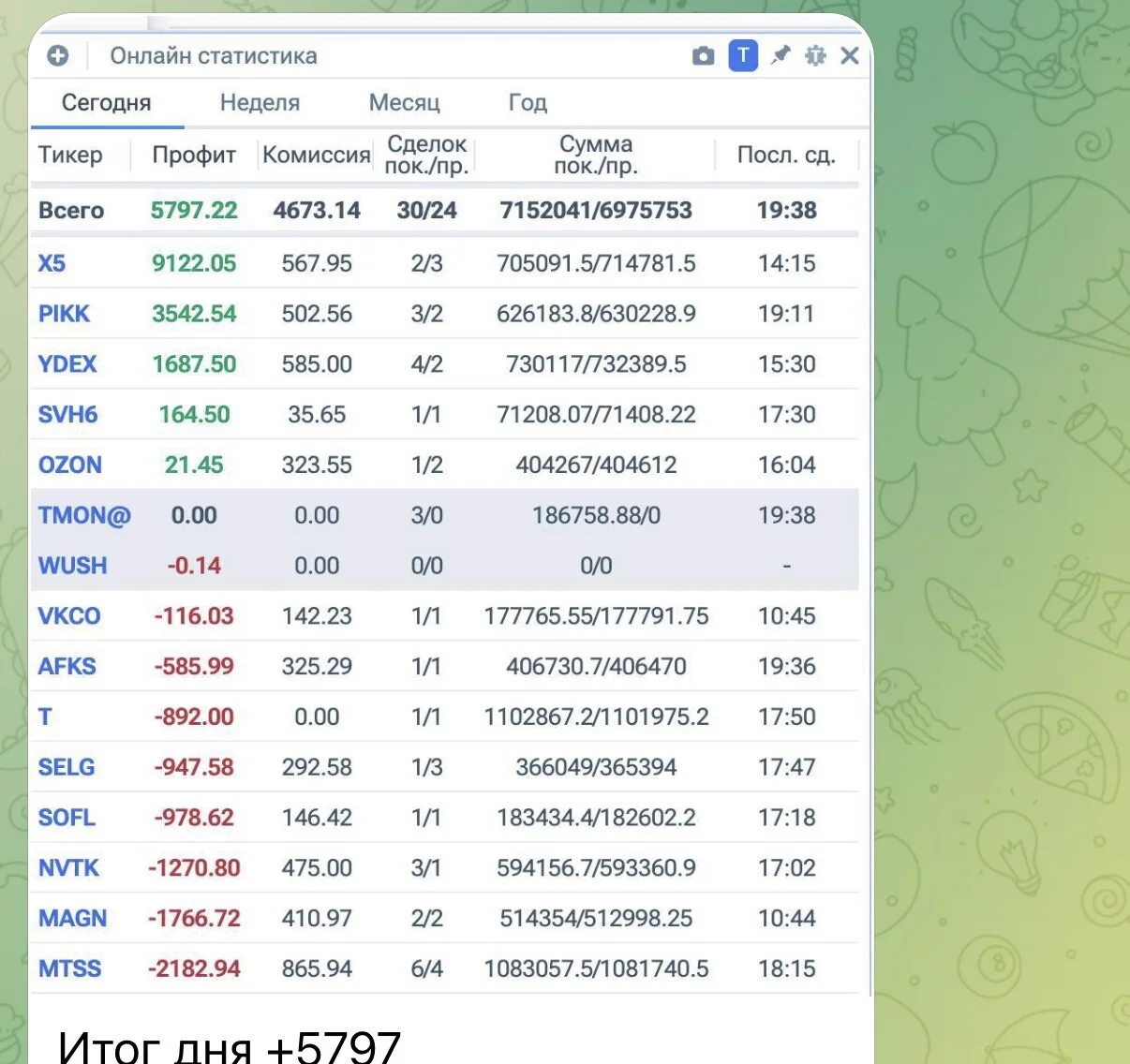Image resolution: width=1130 pixels, height=1064 pixels.
Task: Click the Всего total row label
Action: pos(71,211)
